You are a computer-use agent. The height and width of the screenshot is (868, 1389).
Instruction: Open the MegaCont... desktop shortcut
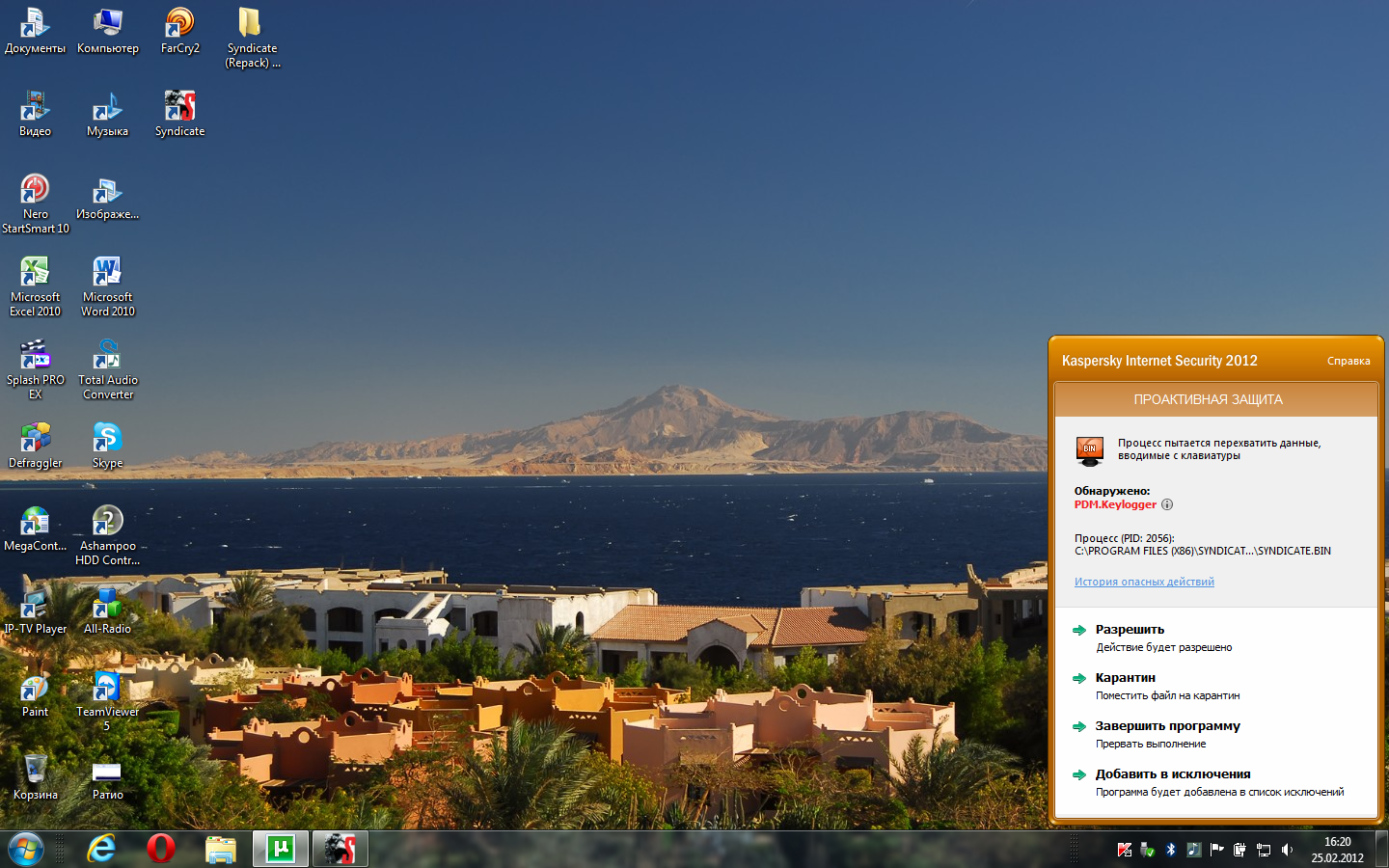(x=35, y=529)
